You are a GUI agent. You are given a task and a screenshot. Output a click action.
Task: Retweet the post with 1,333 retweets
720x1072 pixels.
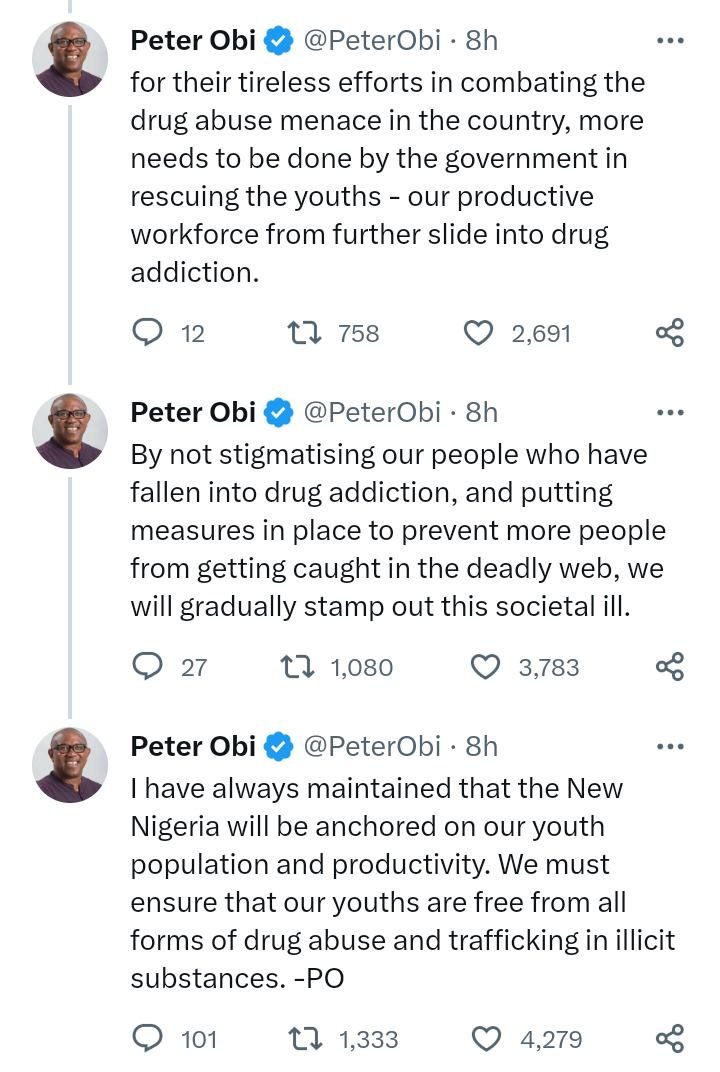click(304, 1040)
